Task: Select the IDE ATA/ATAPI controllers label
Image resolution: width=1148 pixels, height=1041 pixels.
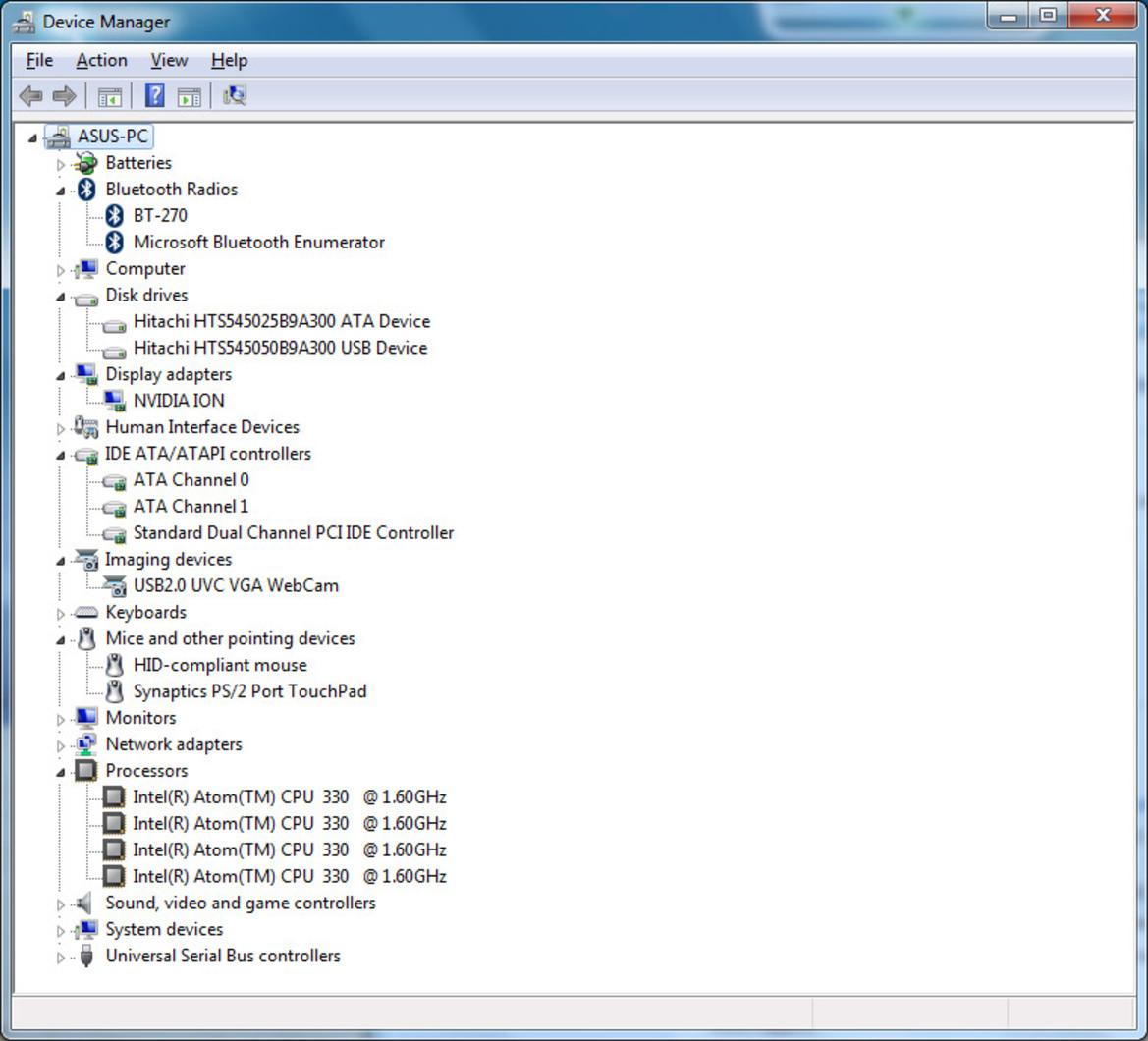Action: point(208,454)
